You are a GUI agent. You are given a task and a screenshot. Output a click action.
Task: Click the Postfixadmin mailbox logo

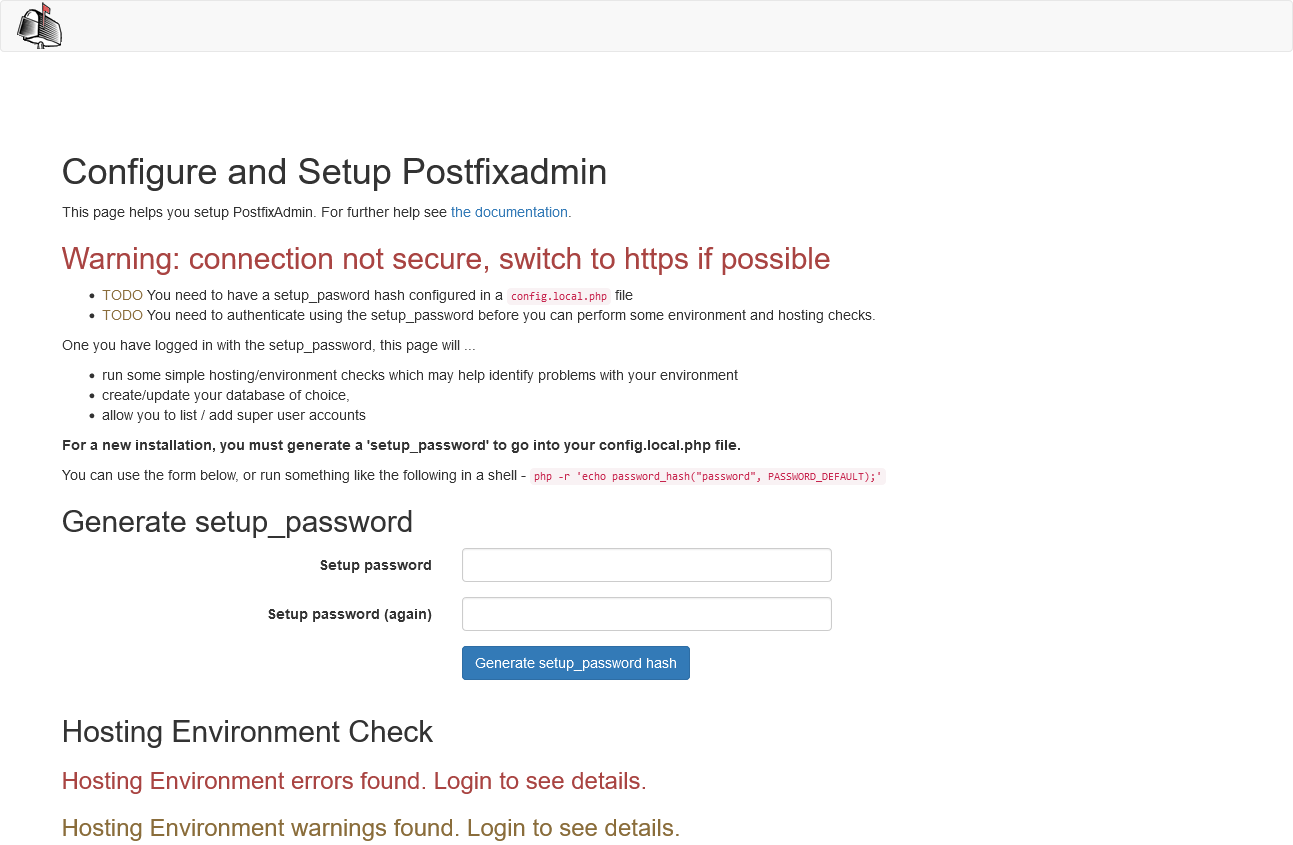click(x=40, y=26)
